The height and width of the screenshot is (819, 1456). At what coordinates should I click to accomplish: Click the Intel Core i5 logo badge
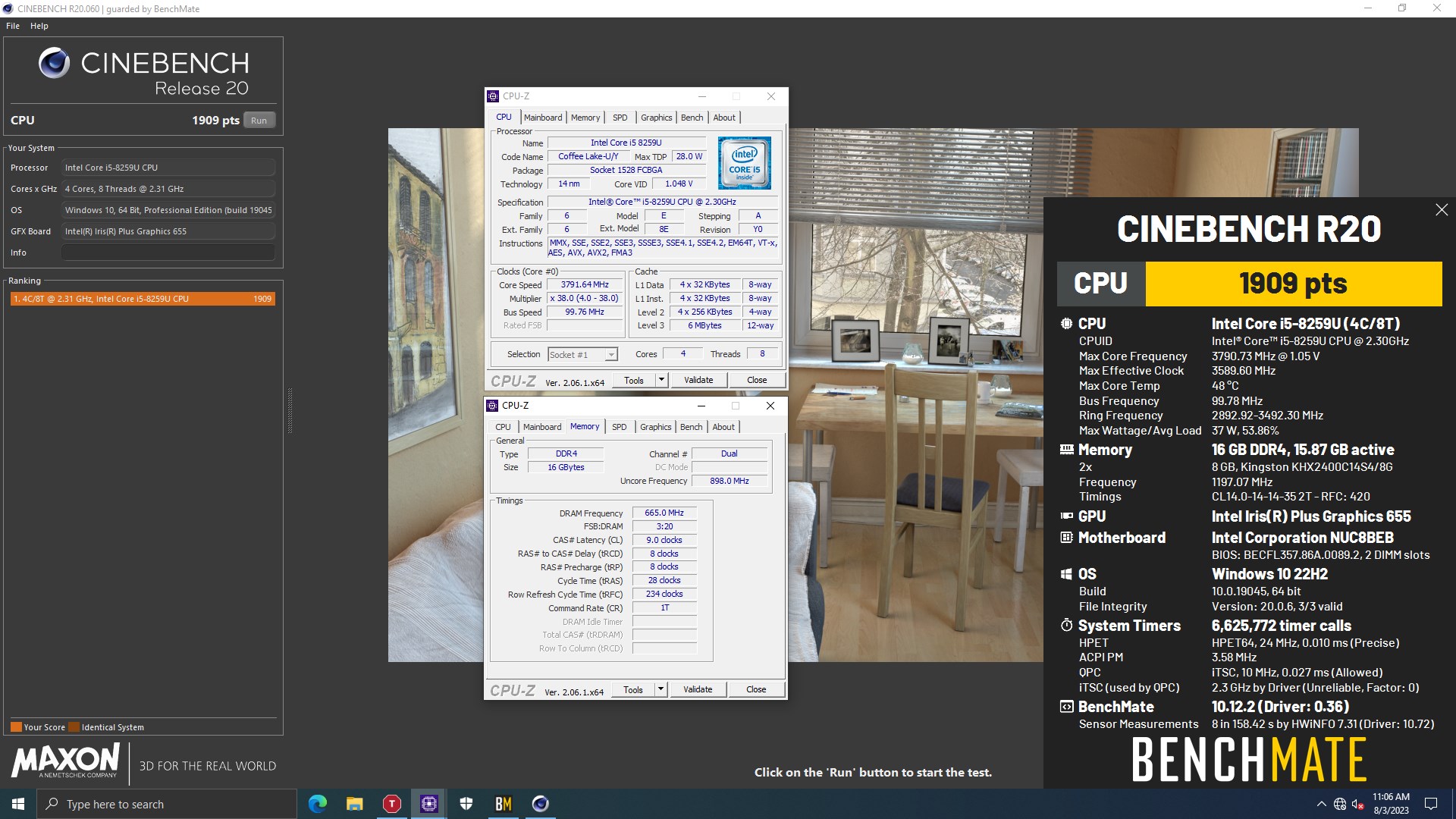(x=745, y=163)
